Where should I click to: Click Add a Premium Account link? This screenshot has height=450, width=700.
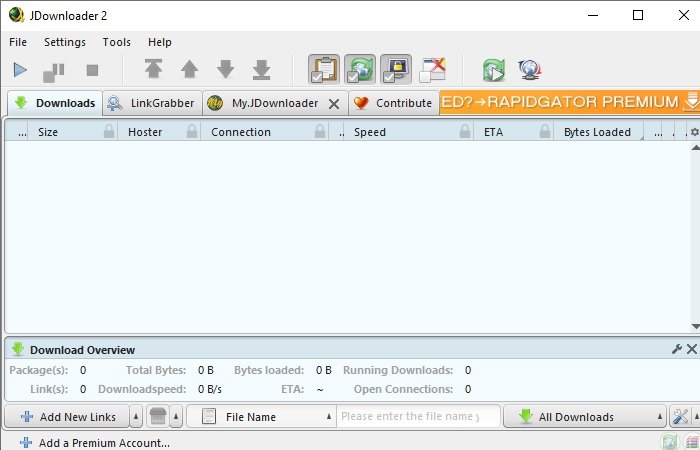[x=95, y=443]
